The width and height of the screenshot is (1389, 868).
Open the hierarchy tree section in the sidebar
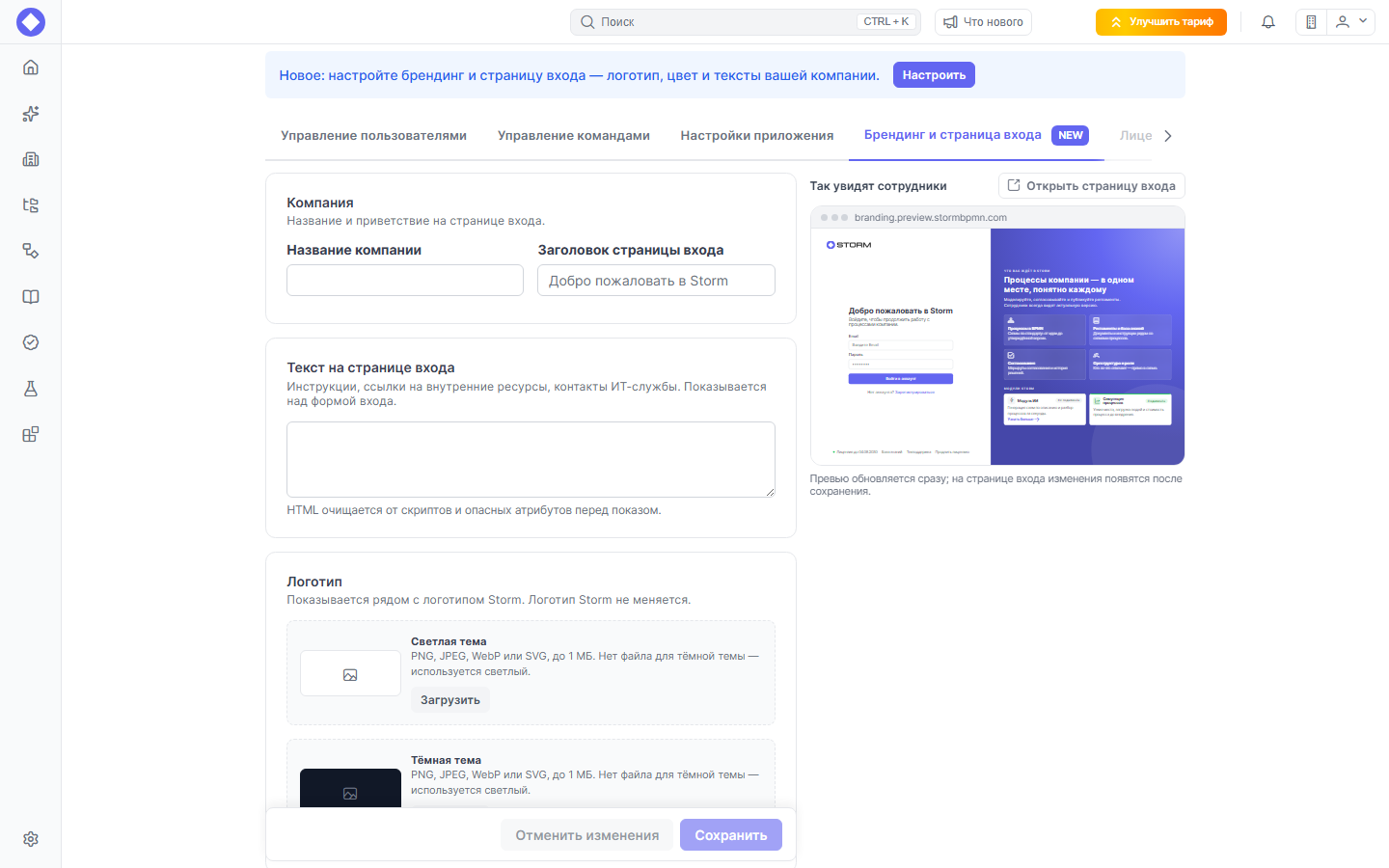pos(31,205)
